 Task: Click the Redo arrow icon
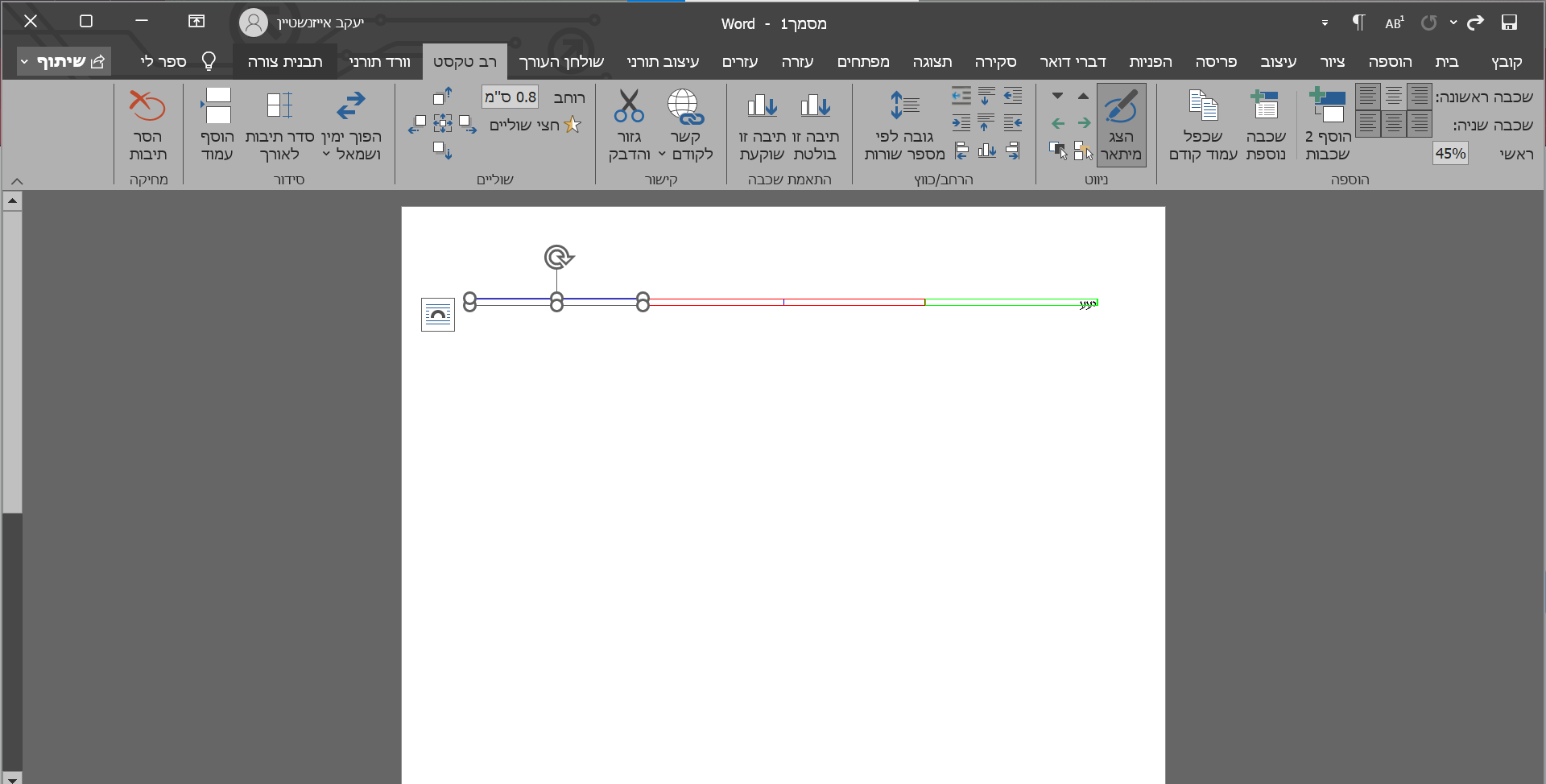1475,23
